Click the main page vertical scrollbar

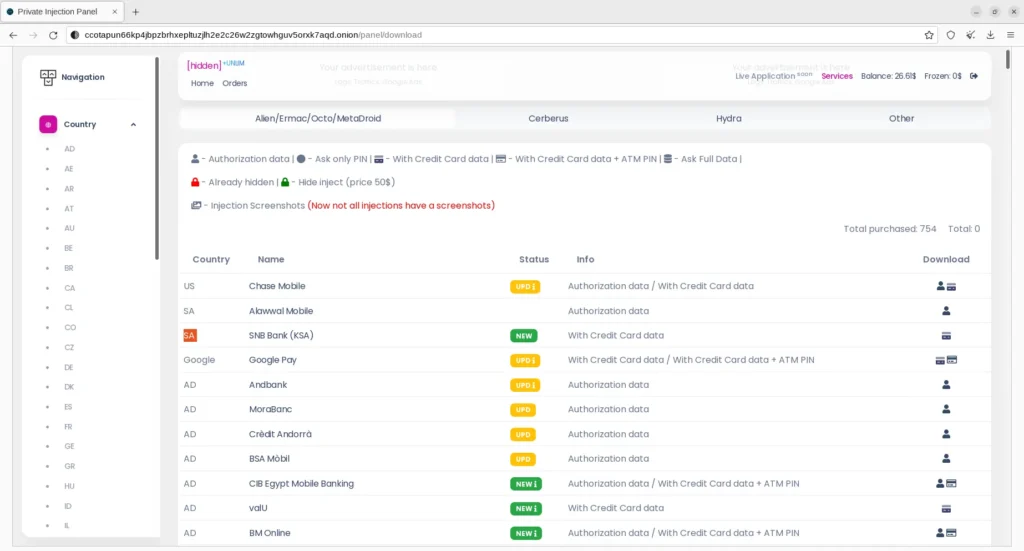1008,59
